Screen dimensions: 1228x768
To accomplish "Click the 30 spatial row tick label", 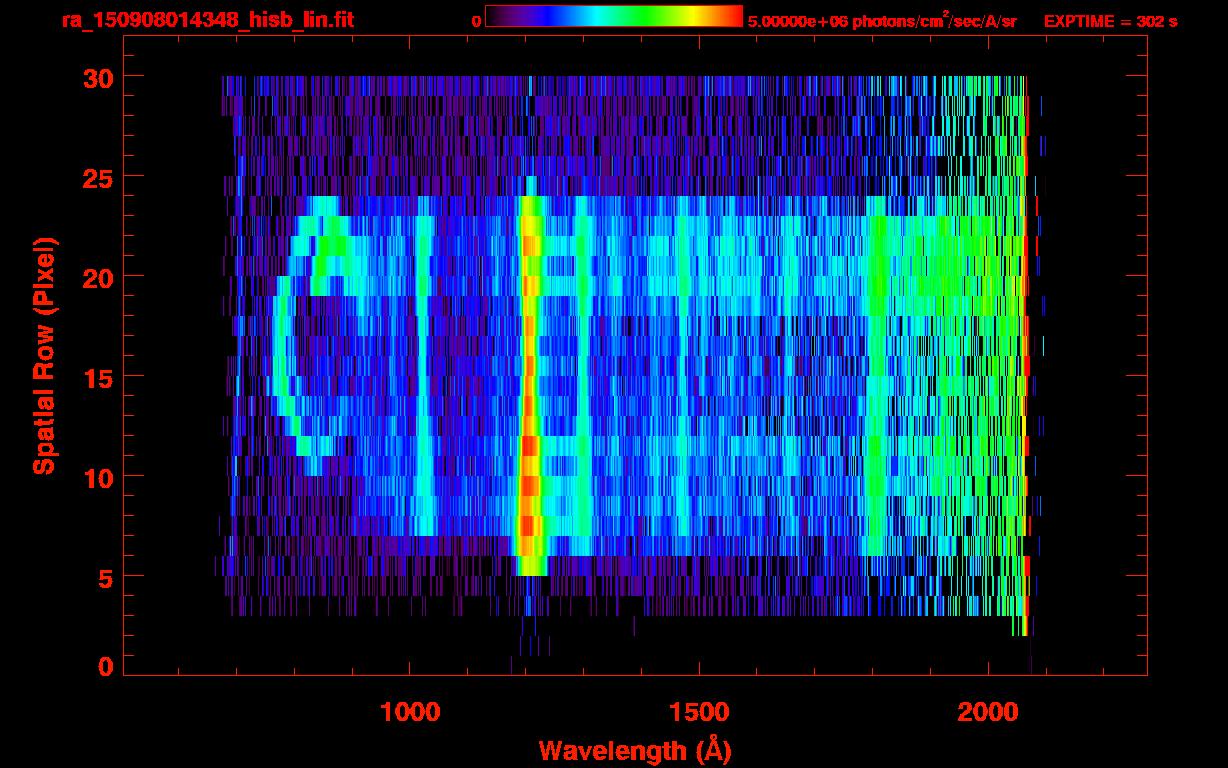I will click(x=98, y=77).
